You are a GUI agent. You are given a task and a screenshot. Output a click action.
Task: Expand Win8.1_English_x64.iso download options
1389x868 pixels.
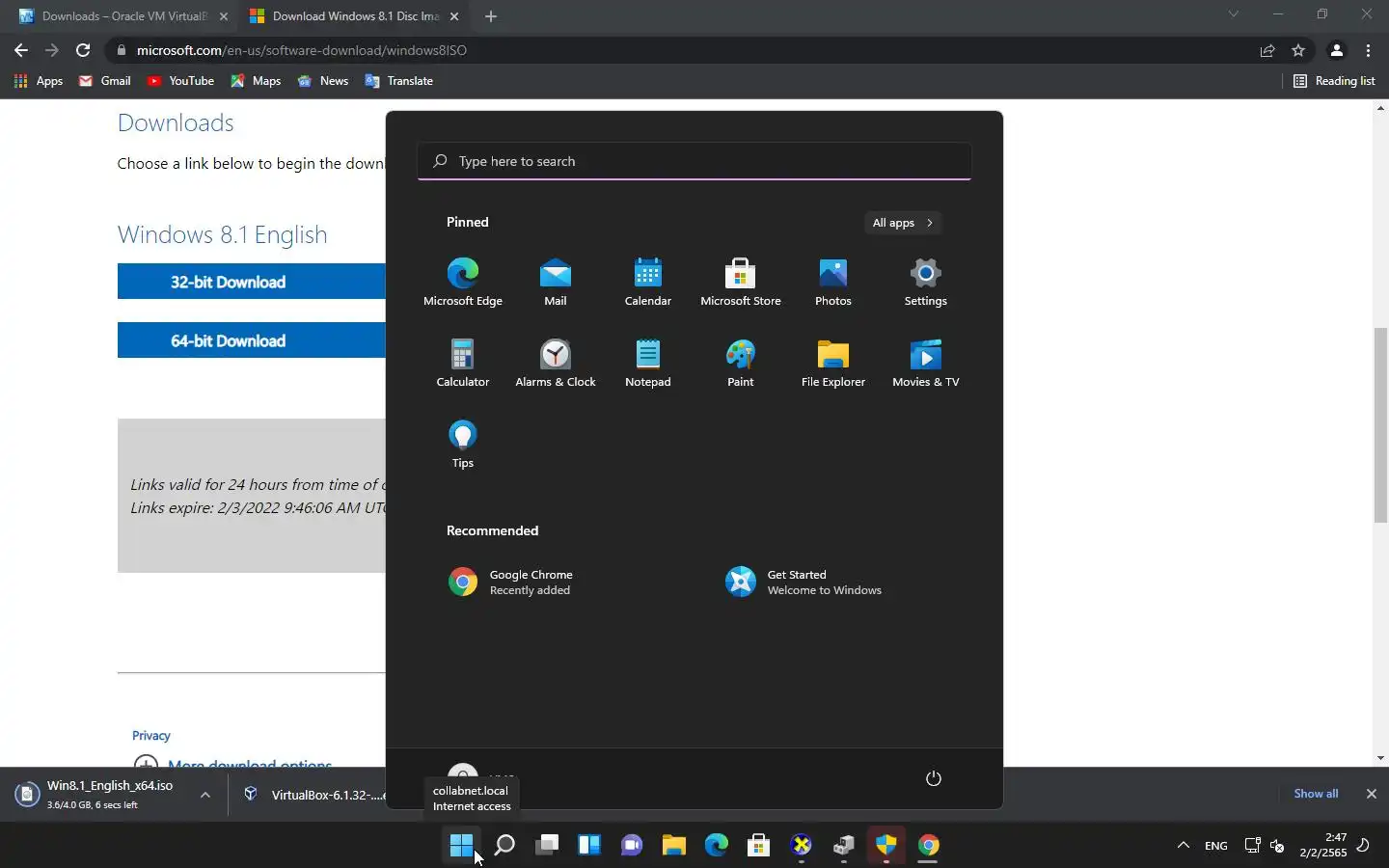point(205,795)
